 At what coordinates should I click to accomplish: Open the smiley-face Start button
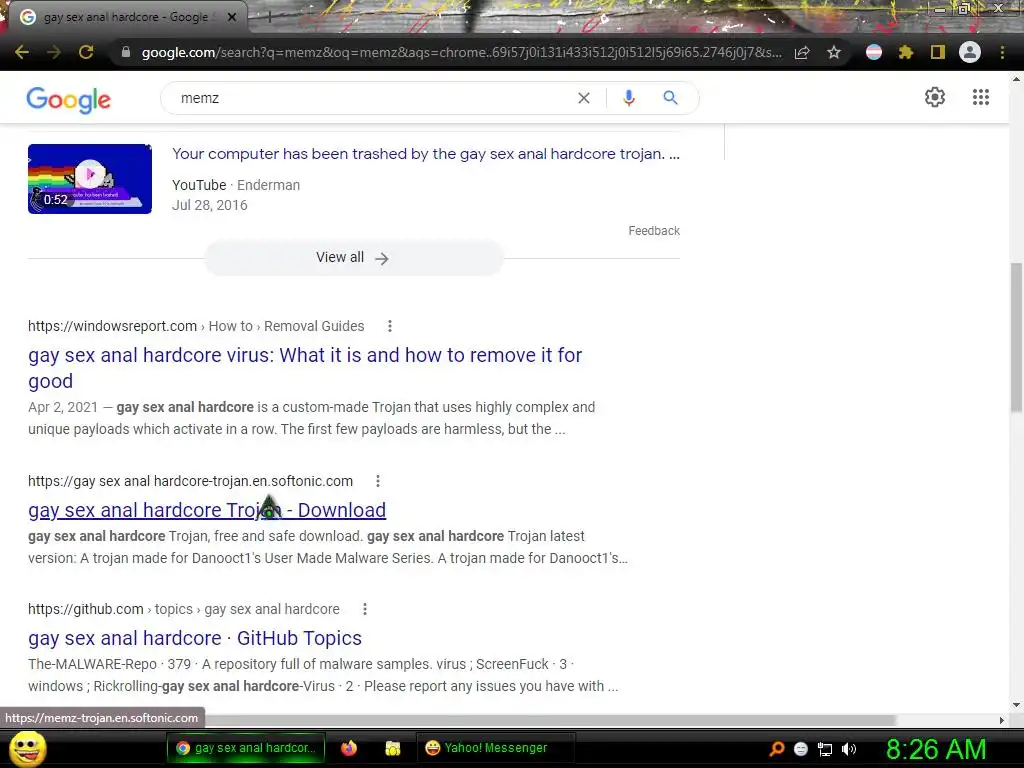[x=28, y=748]
